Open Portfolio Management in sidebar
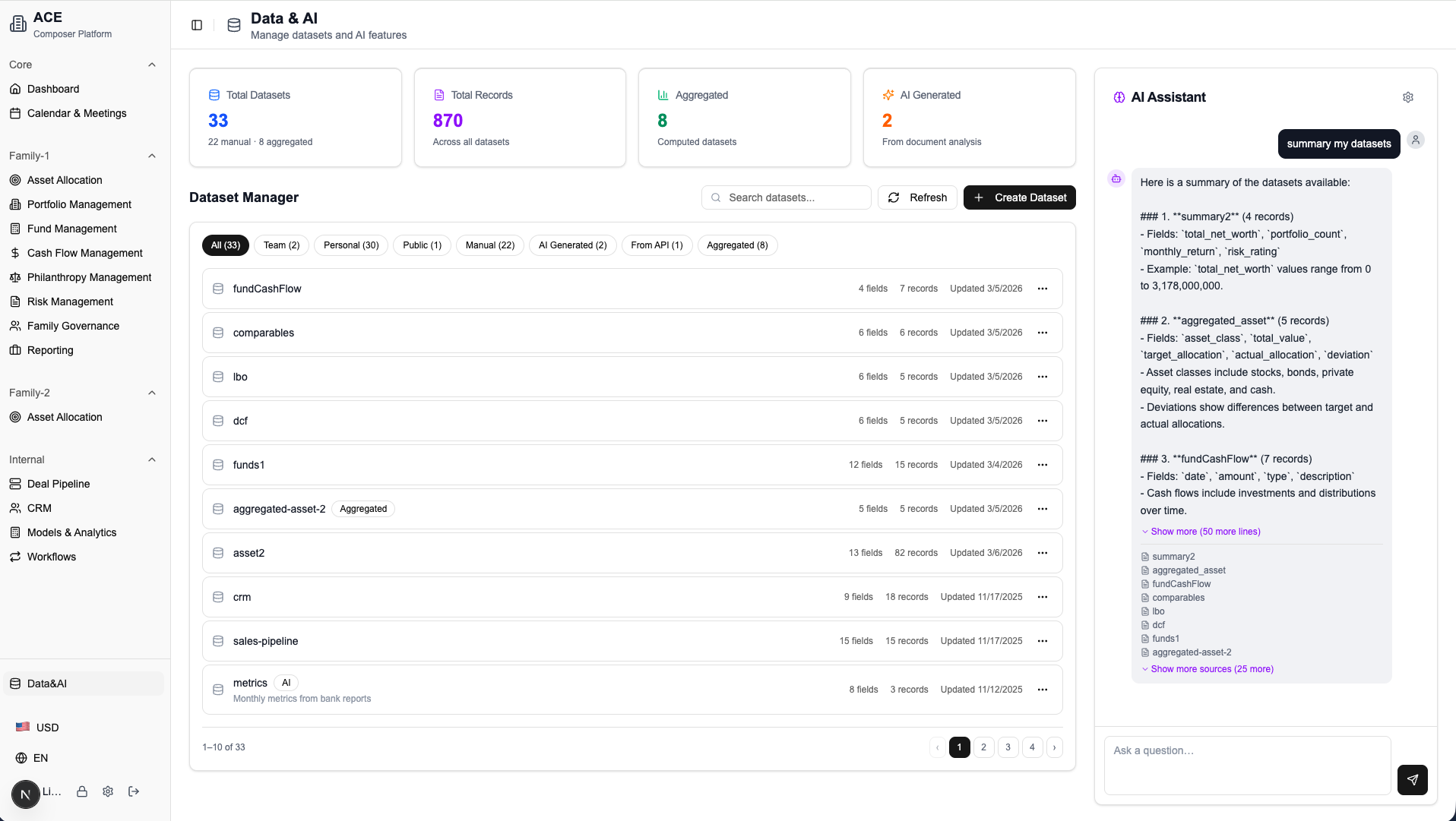 coord(79,204)
